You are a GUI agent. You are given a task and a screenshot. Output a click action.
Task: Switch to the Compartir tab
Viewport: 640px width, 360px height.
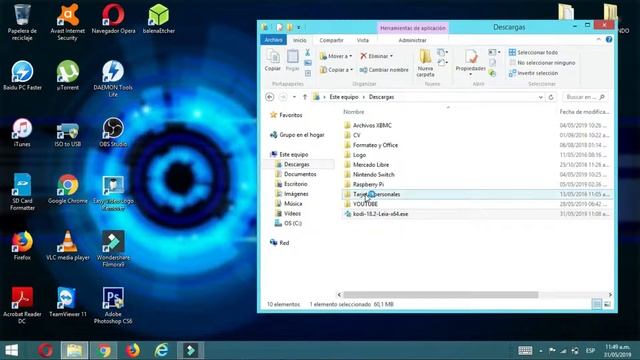click(331, 40)
